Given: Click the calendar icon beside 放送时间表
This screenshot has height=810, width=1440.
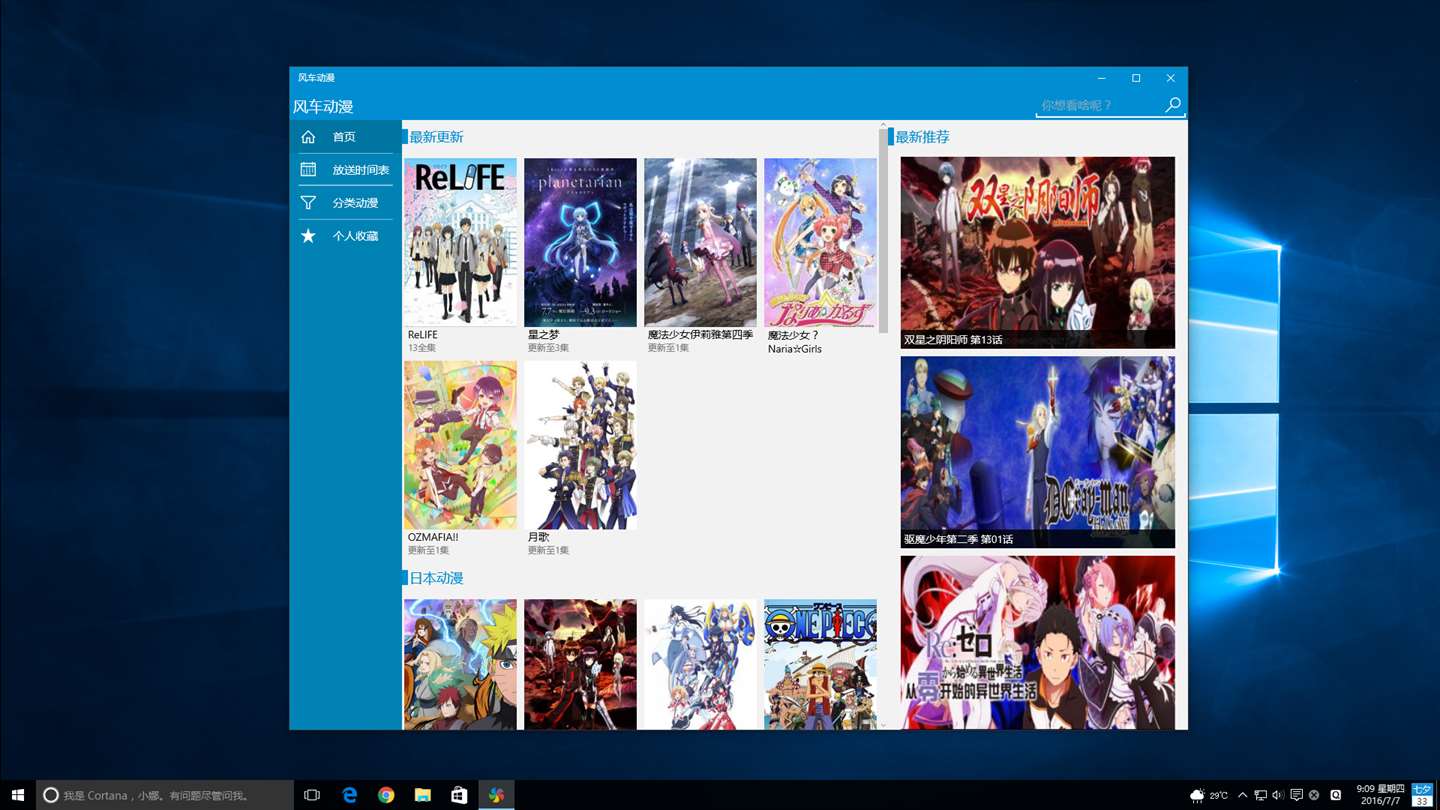Looking at the screenshot, I should (x=308, y=170).
